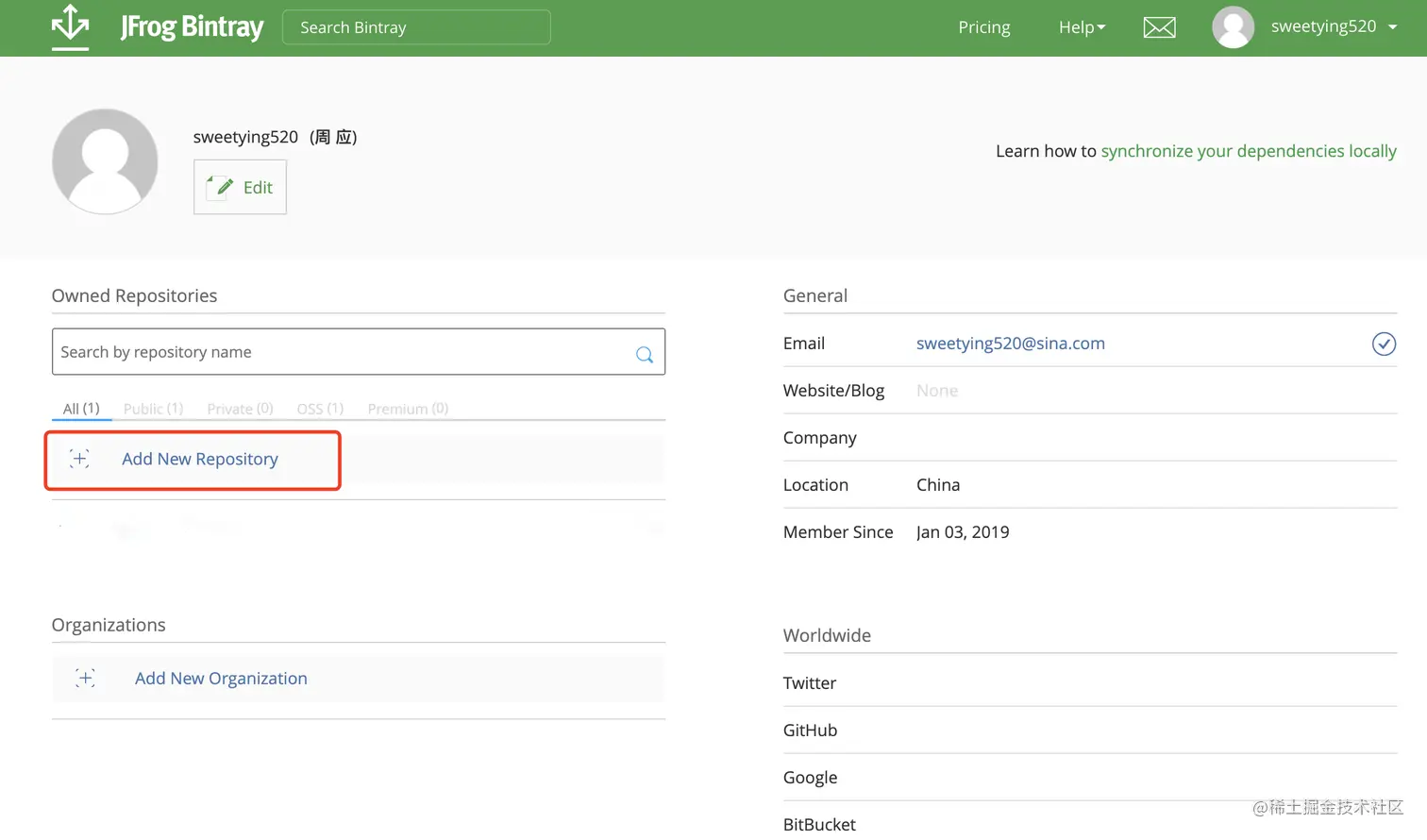Switch to the Public (1) tab
The image size is (1427, 840).
pyautogui.click(x=153, y=409)
